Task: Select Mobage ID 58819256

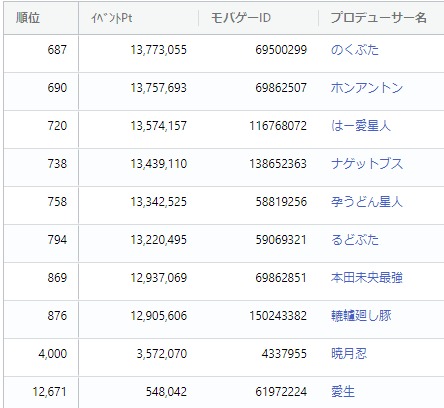Action: pos(281,202)
